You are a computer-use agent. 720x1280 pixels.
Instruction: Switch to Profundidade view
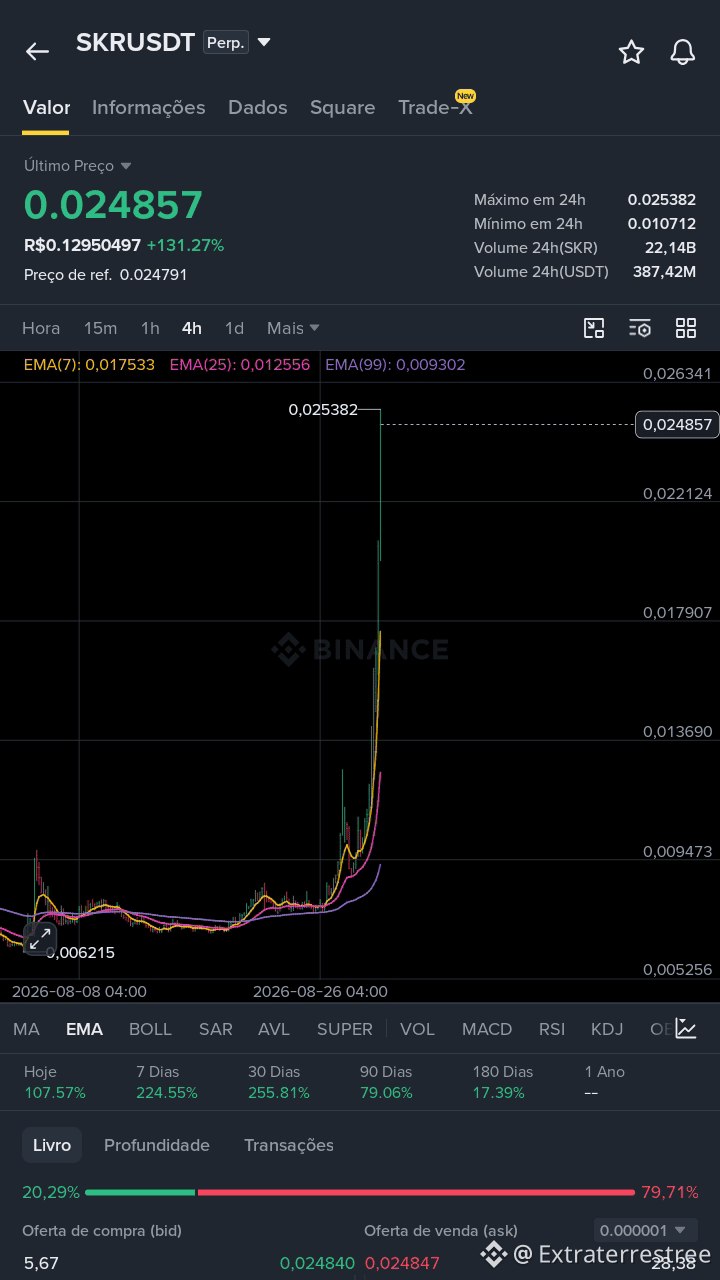coord(157,1145)
